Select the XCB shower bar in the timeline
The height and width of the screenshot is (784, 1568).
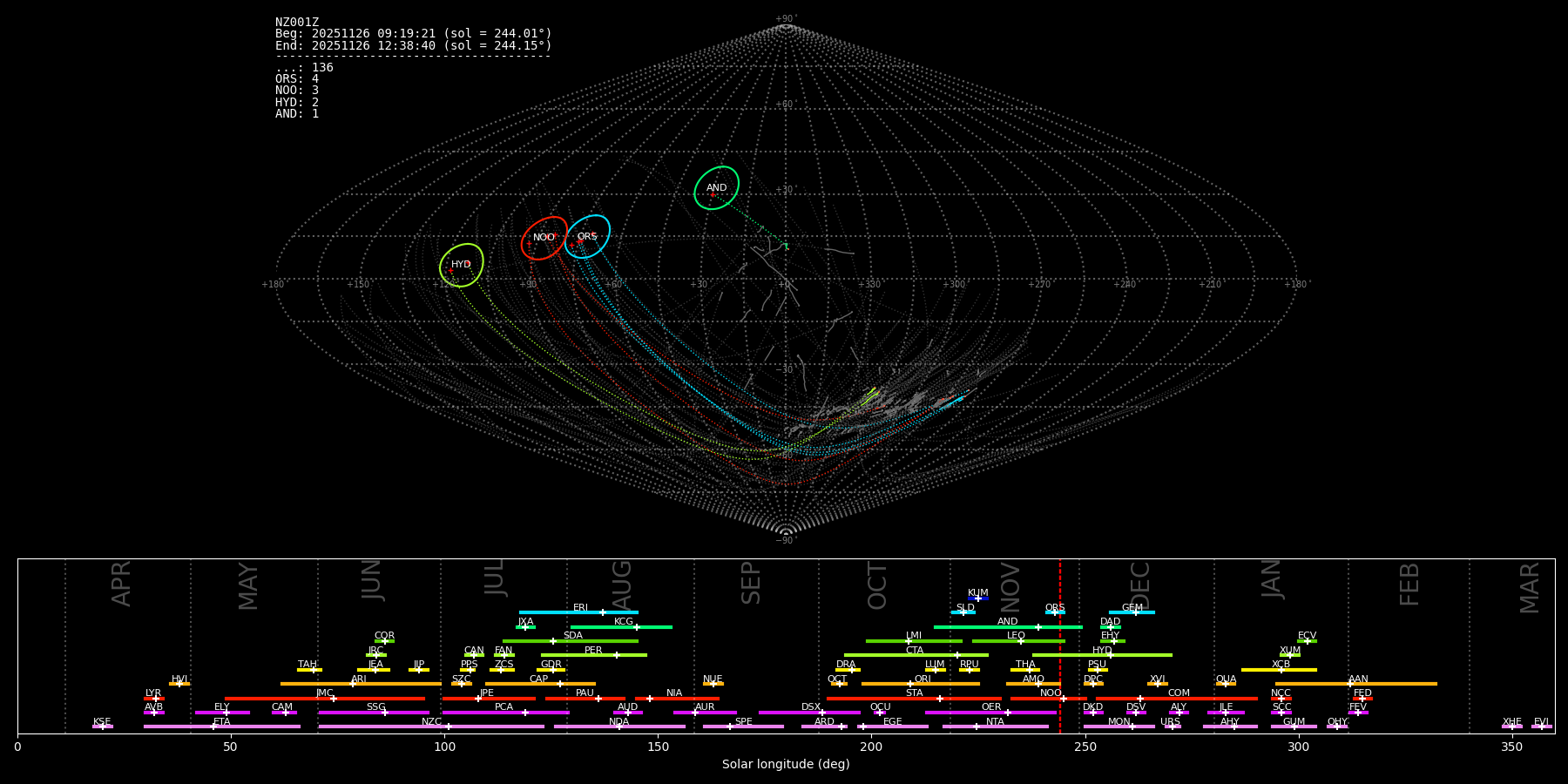[1279, 669]
